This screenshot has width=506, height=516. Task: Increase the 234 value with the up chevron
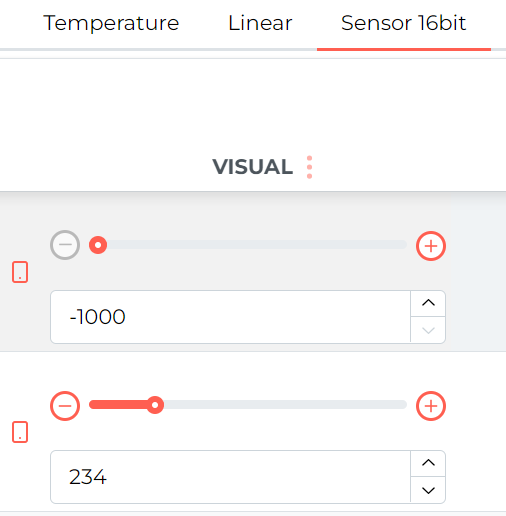[428, 463]
